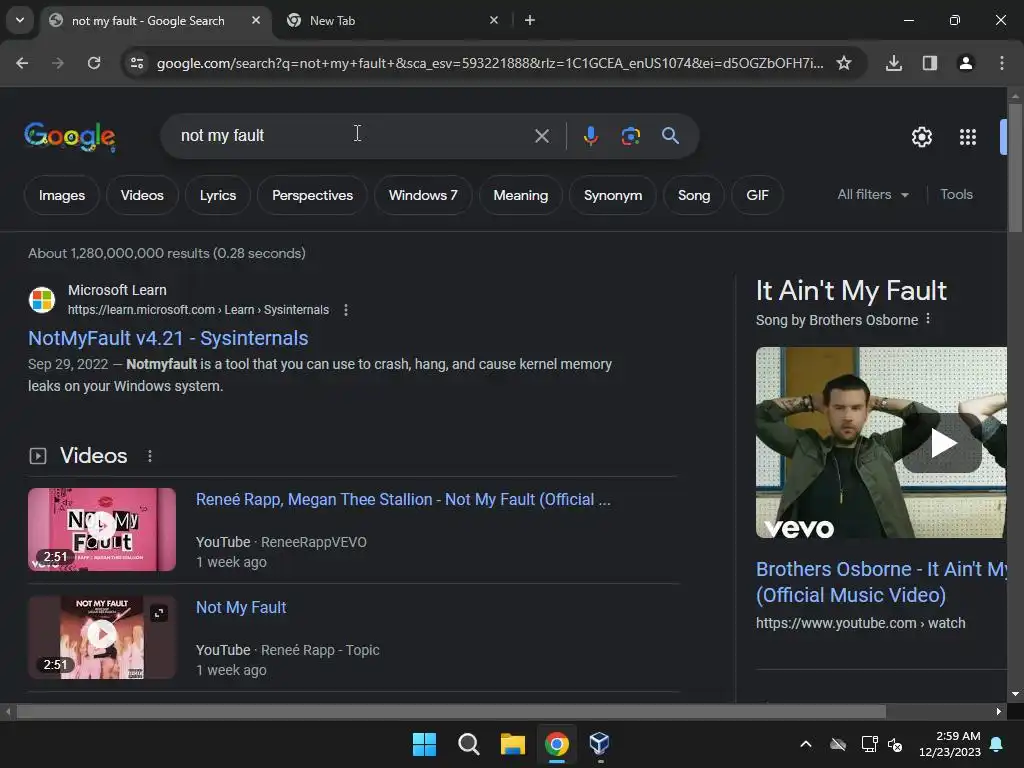The width and height of the screenshot is (1024, 768).
Task: Filter results by Lyrics
Action: coord(217,195)
